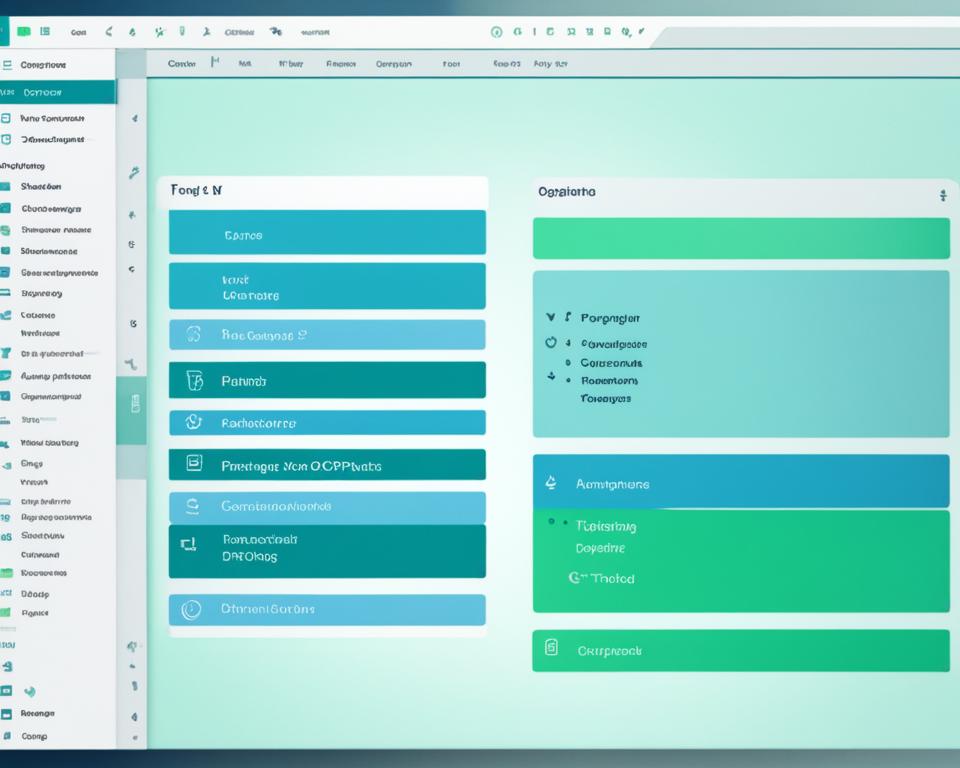Open the Corder tab

182,63
